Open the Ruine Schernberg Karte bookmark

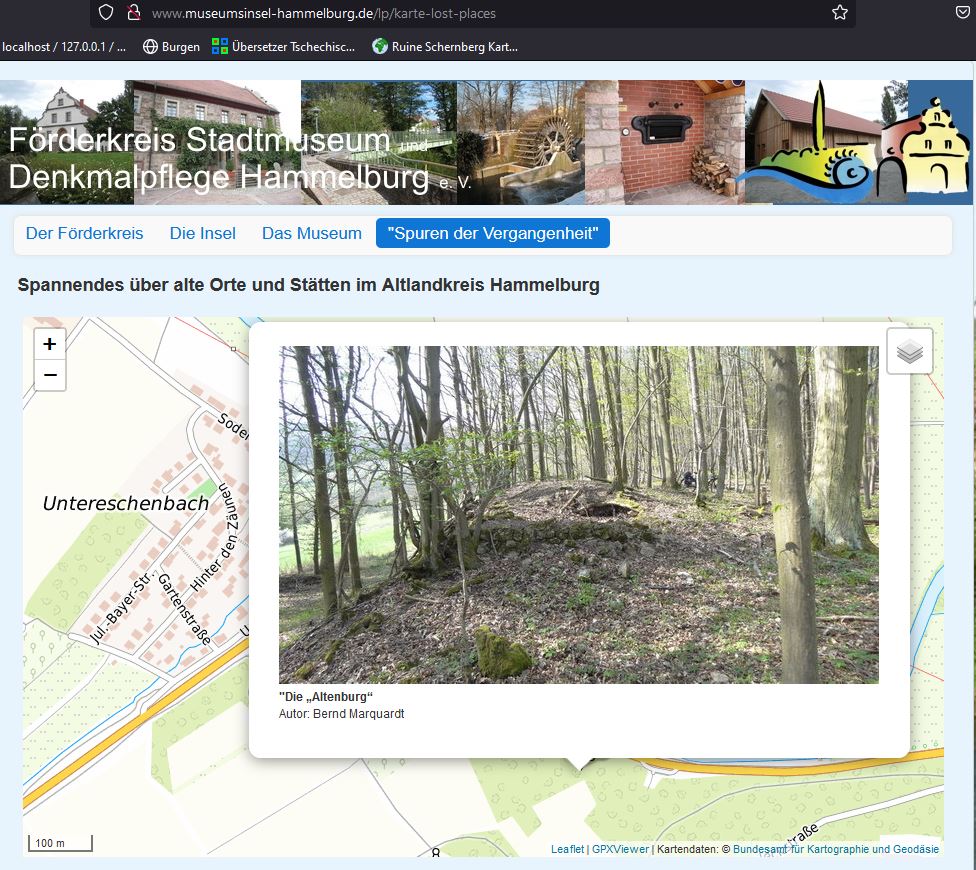click(445, 47)
